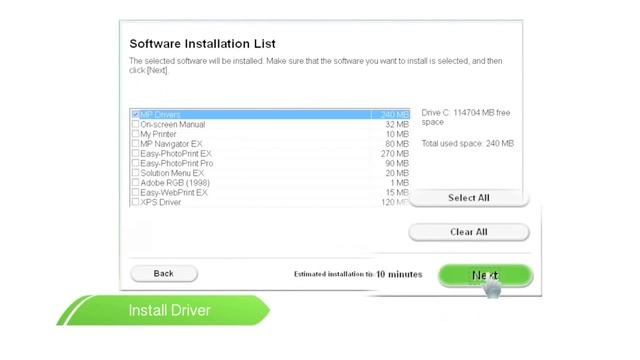Uncheck the MP Drivers checkbox
640x360 pixels.
(136, 114)
